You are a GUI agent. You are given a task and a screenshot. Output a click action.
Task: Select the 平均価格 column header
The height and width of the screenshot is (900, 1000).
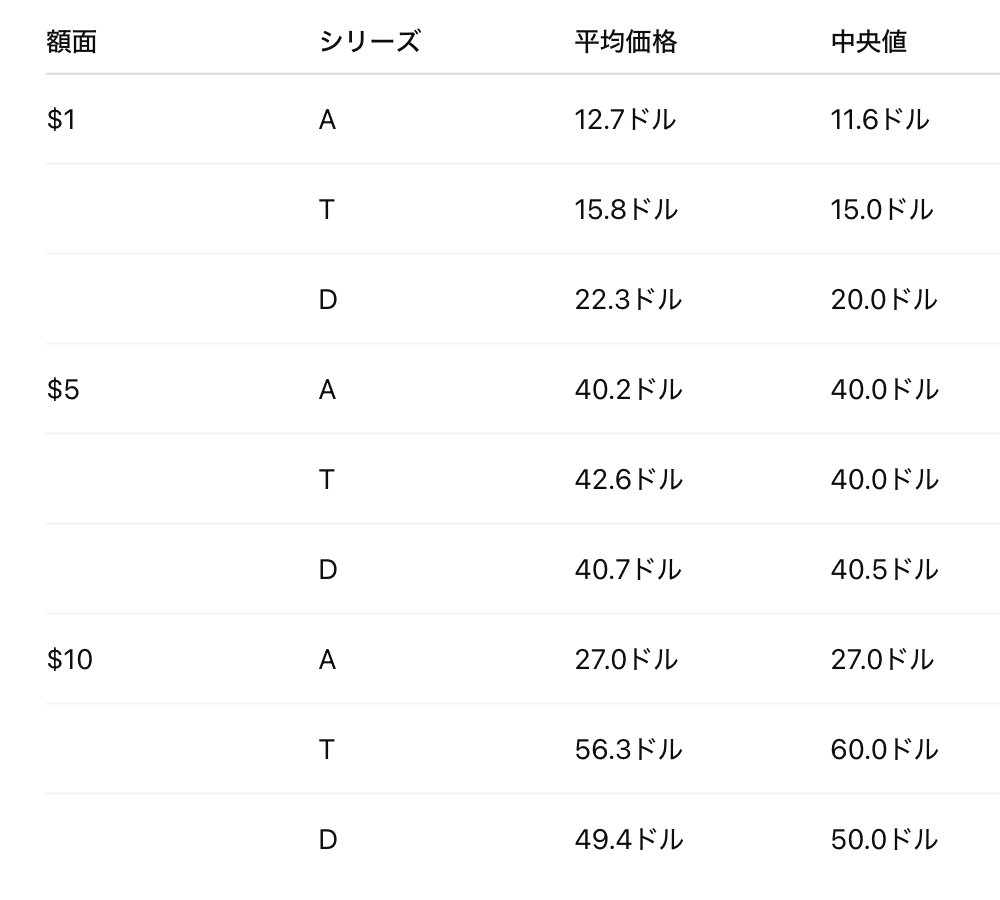pyautogui.click(x=625, y=42)
